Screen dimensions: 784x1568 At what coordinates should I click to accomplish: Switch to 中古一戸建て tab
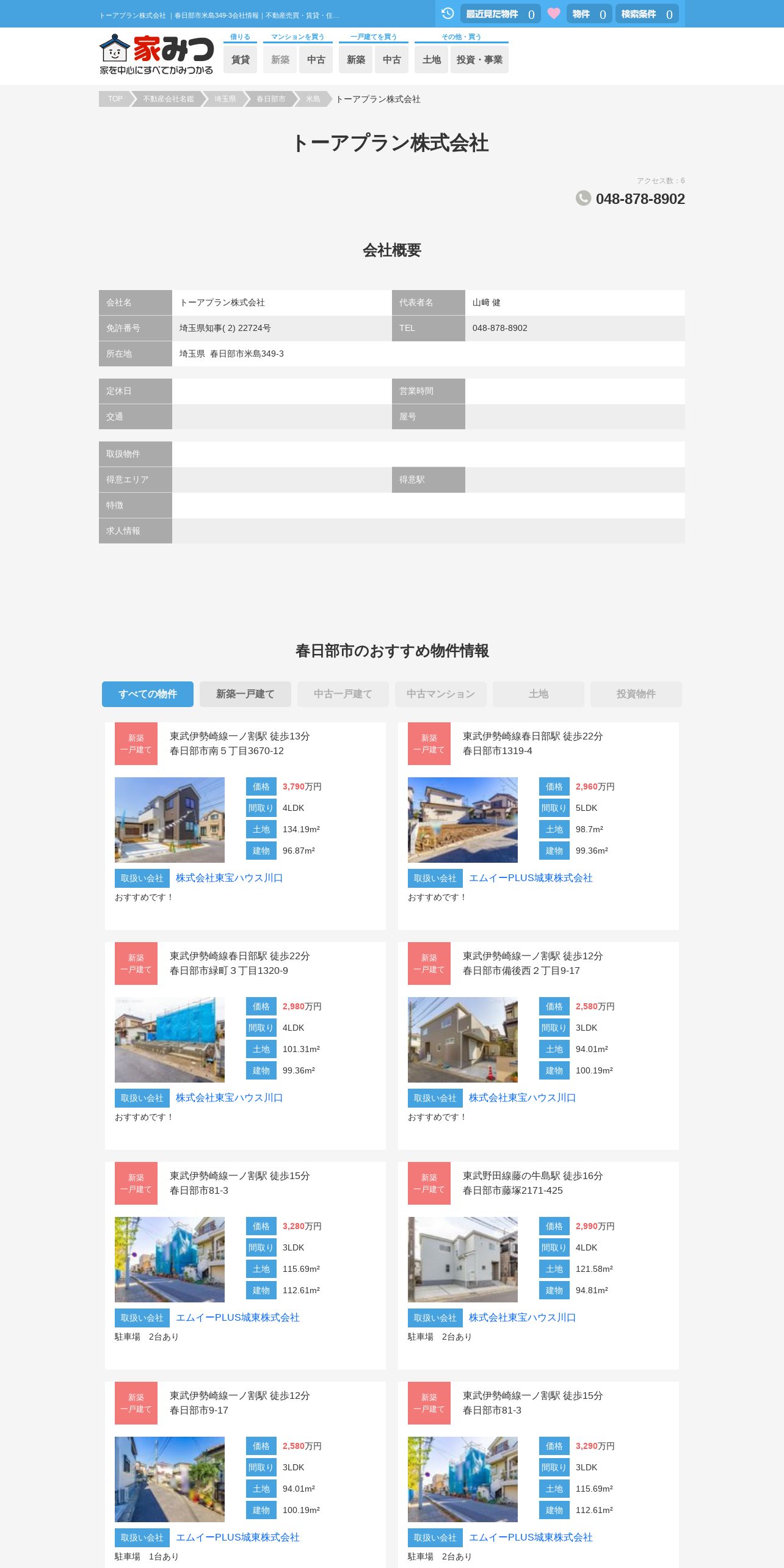point(343,694)
